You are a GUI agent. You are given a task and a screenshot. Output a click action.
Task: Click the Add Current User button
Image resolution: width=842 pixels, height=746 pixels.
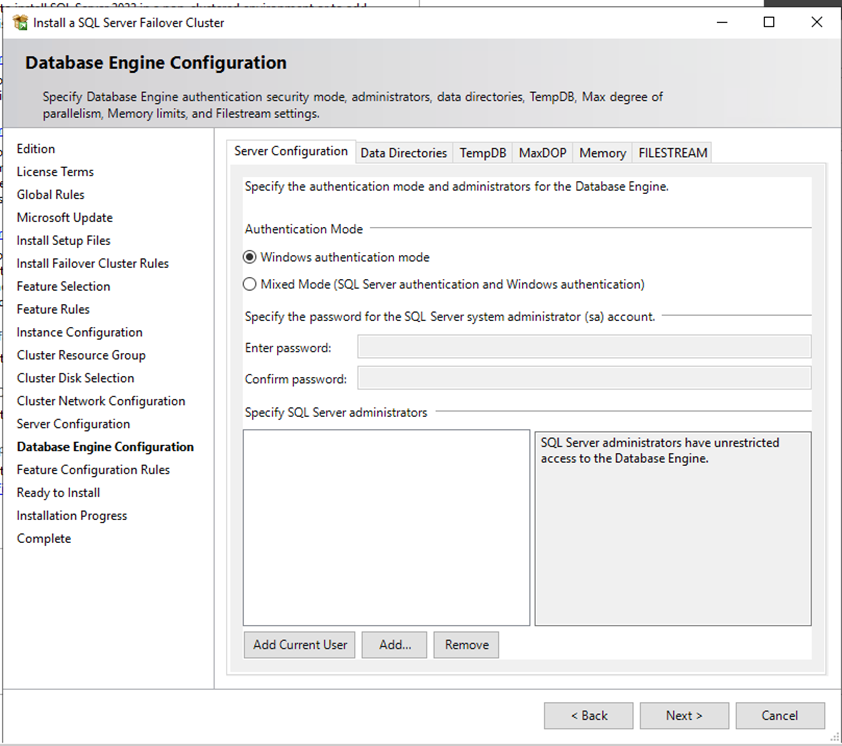pos(300,645)
